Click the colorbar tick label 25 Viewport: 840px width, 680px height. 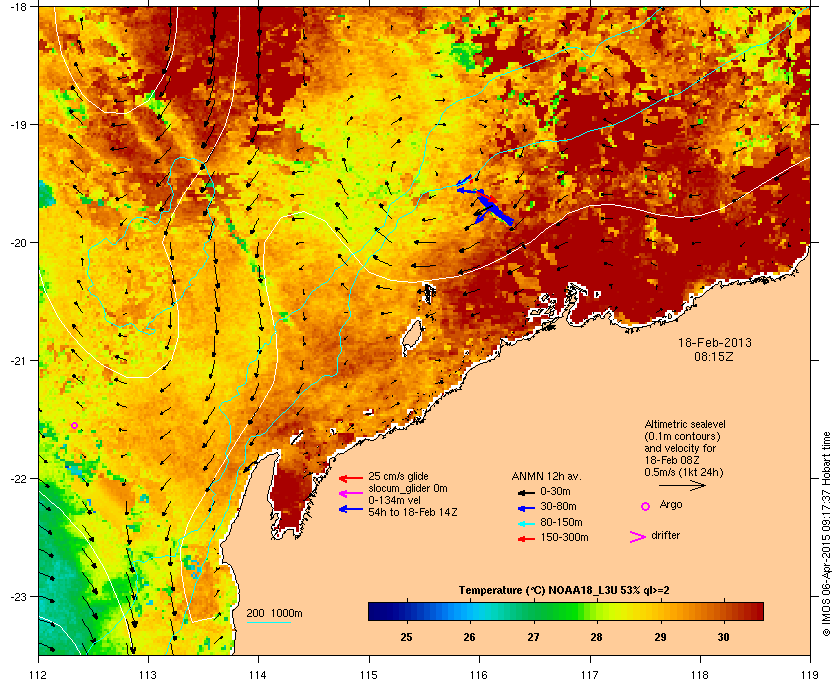(x=407, y=637)
